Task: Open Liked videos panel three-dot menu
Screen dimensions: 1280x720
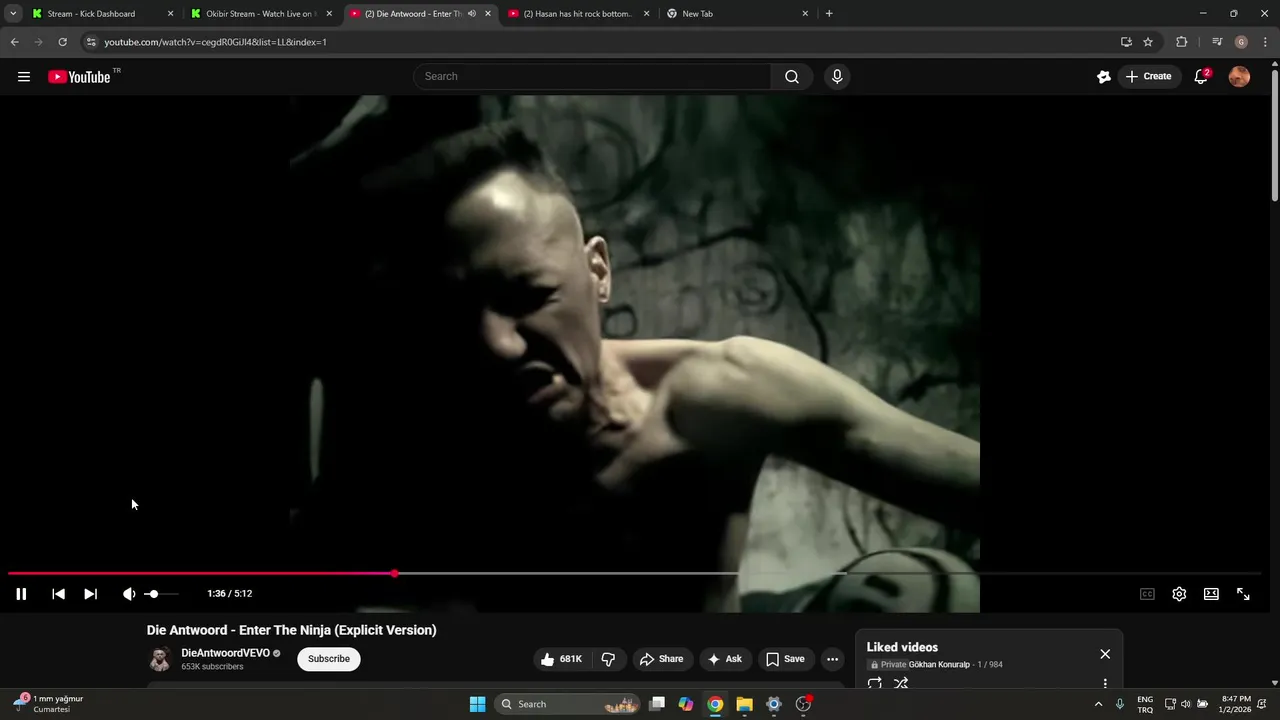Action: coord(1105,684)
